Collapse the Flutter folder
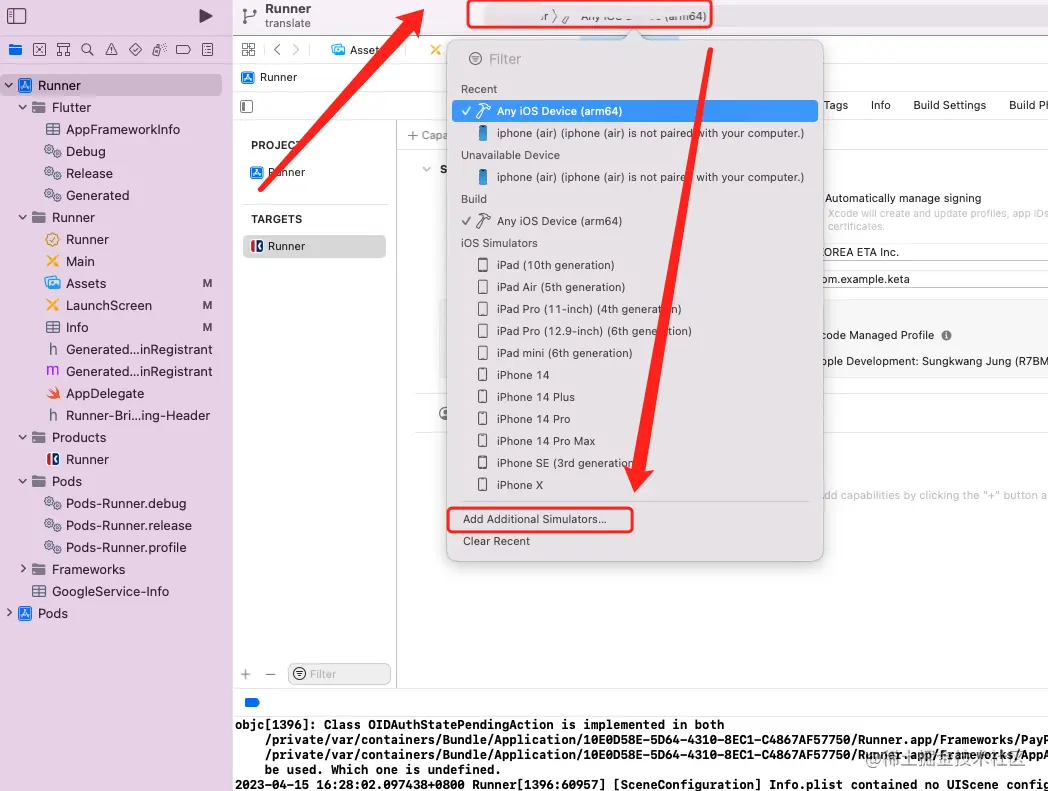The image size is (1048, 791). point(23,108)
